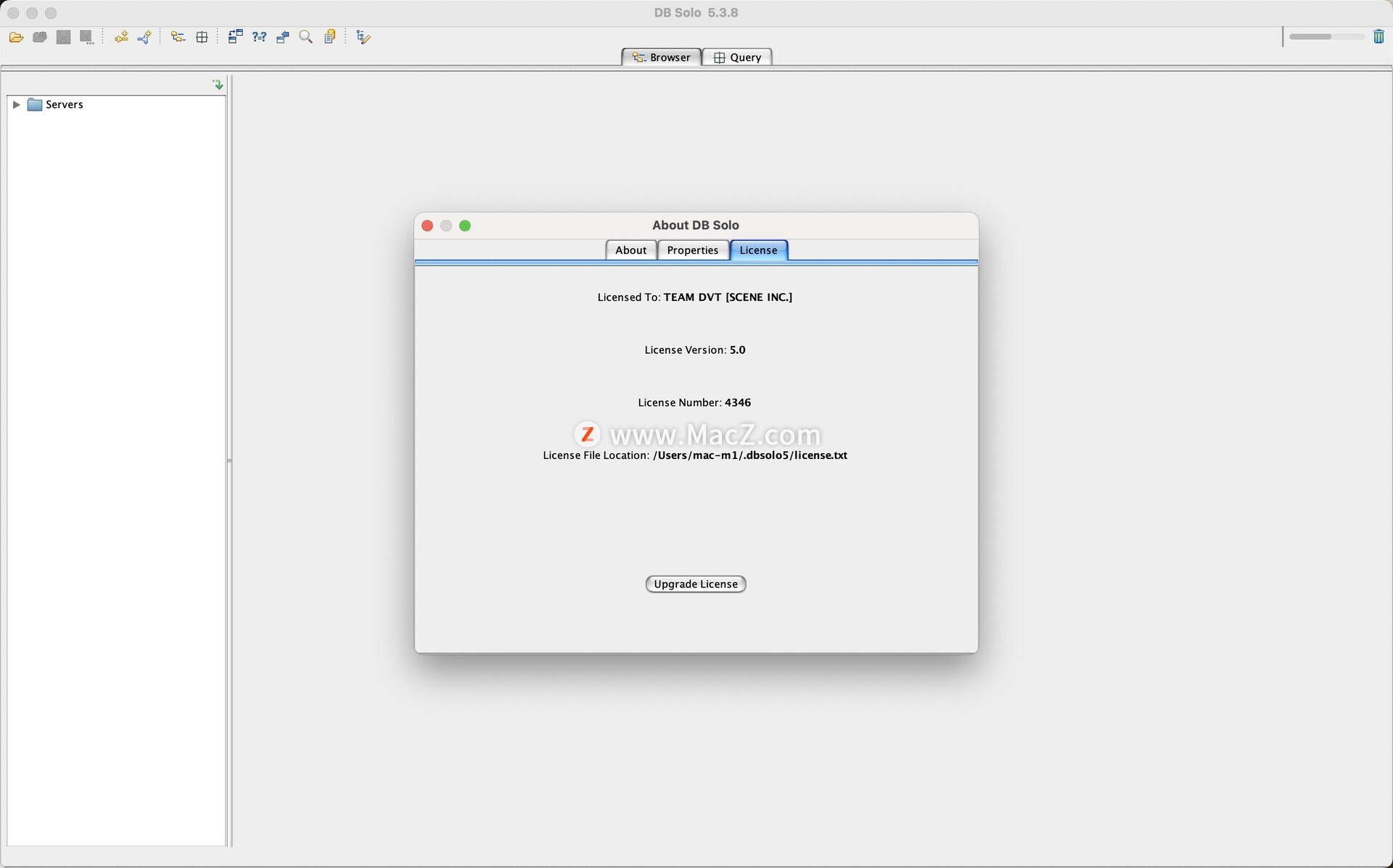Click the tree with pencil edit icon
The image size is (1393, 868).
click(363, 37)
